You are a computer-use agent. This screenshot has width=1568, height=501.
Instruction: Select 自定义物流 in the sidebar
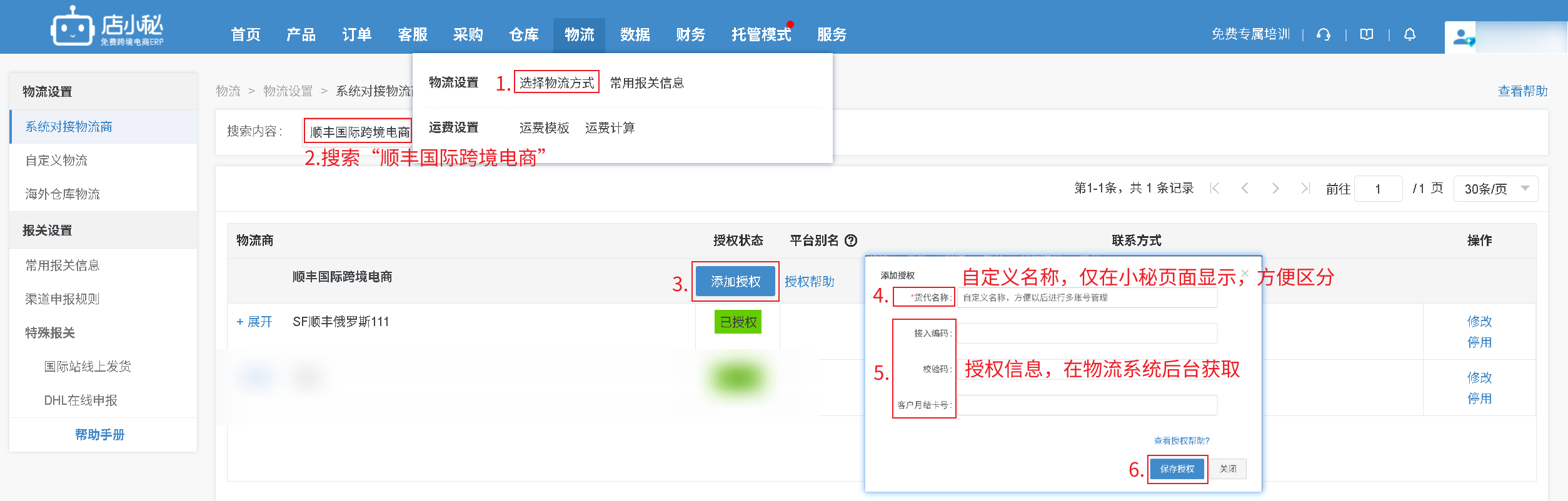pyautogui.click(x=56, y=161)
